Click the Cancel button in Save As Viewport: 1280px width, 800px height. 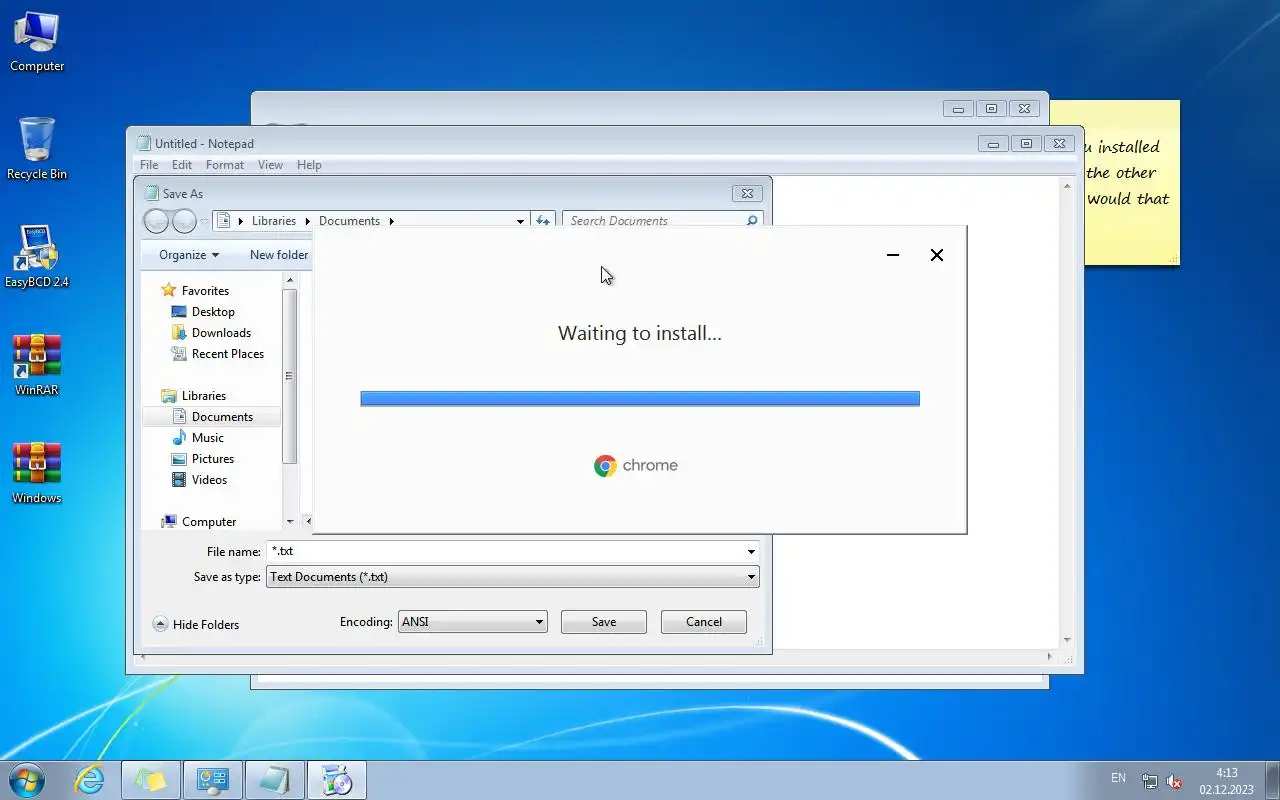tap(704, 622)
